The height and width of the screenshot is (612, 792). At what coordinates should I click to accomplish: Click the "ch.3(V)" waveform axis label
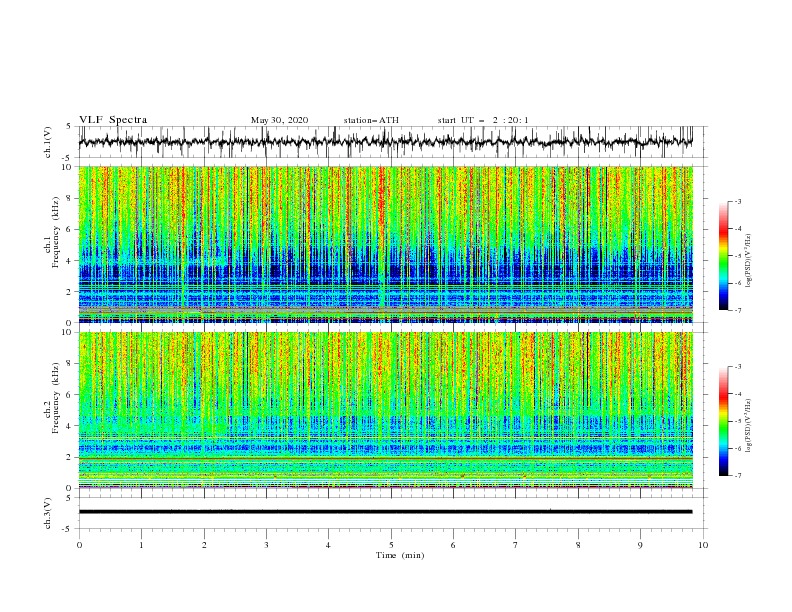pyautogui.click(x=48, y=513)
